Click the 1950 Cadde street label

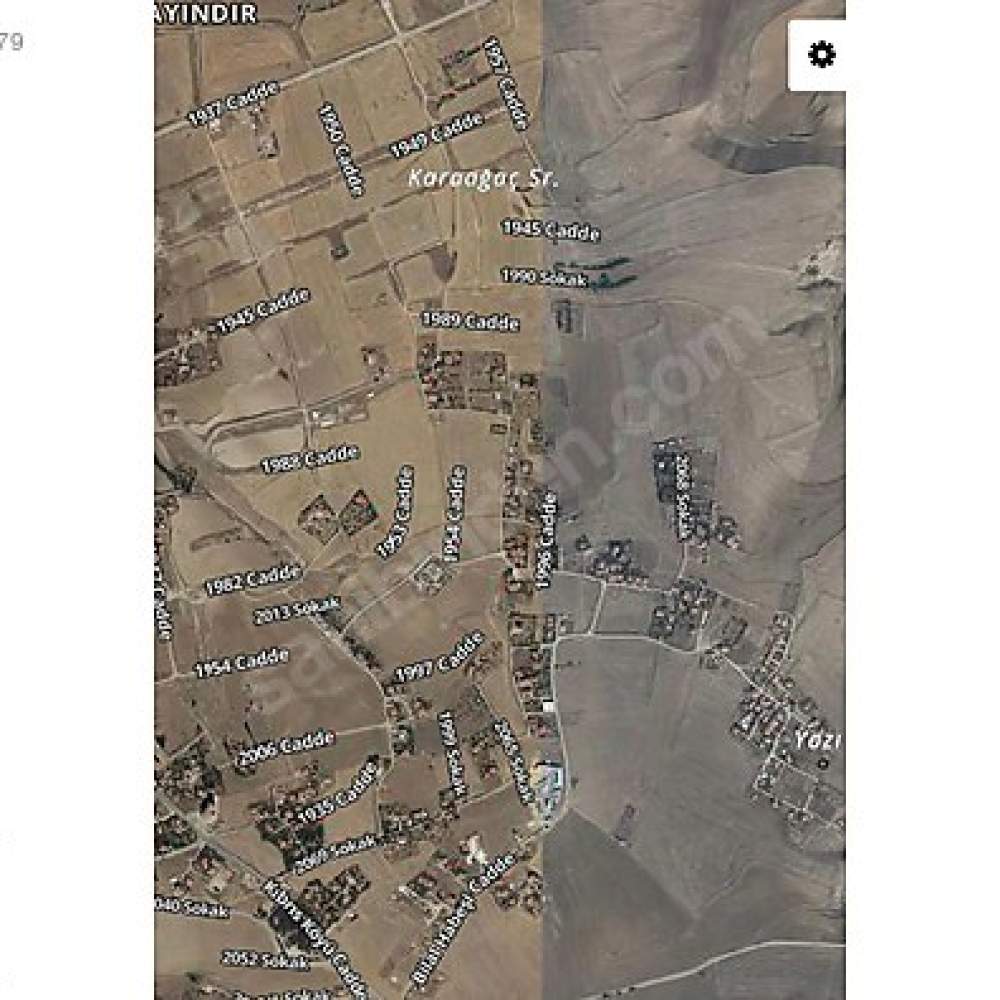(342, 150)
